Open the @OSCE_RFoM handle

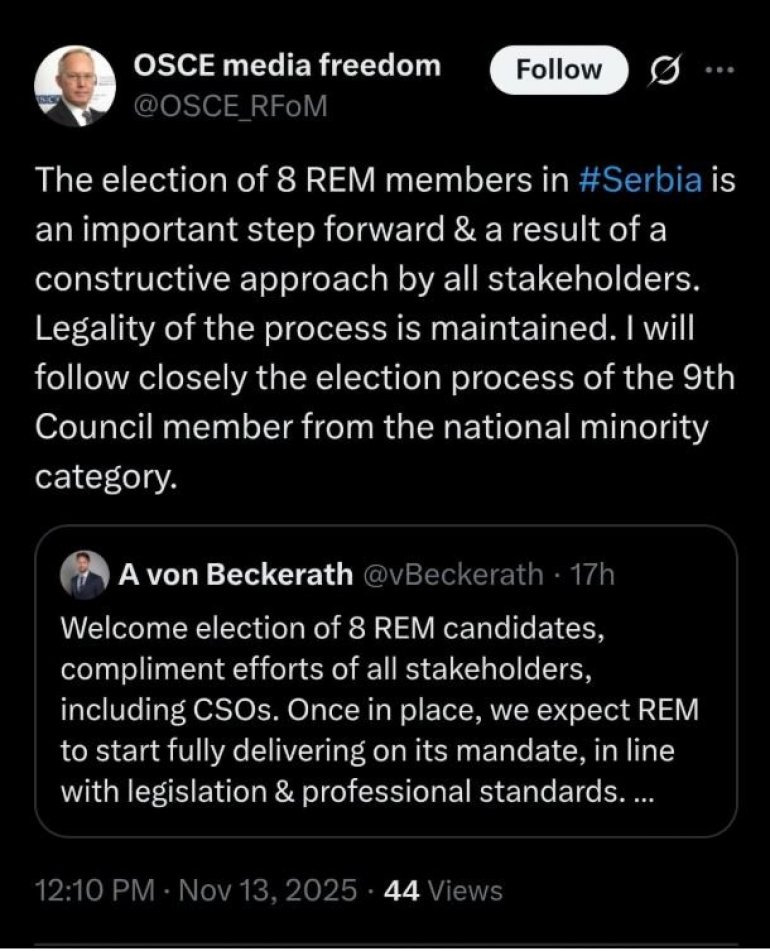[x=230, y=105]
